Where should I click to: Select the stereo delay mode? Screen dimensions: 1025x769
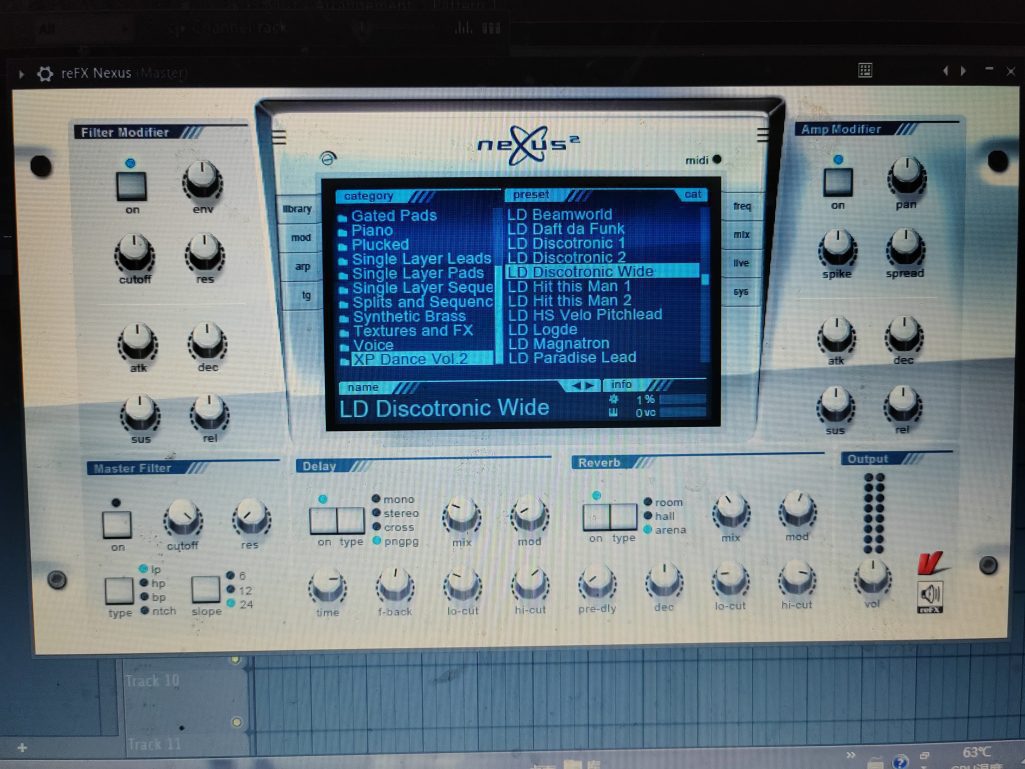[395, 513]
